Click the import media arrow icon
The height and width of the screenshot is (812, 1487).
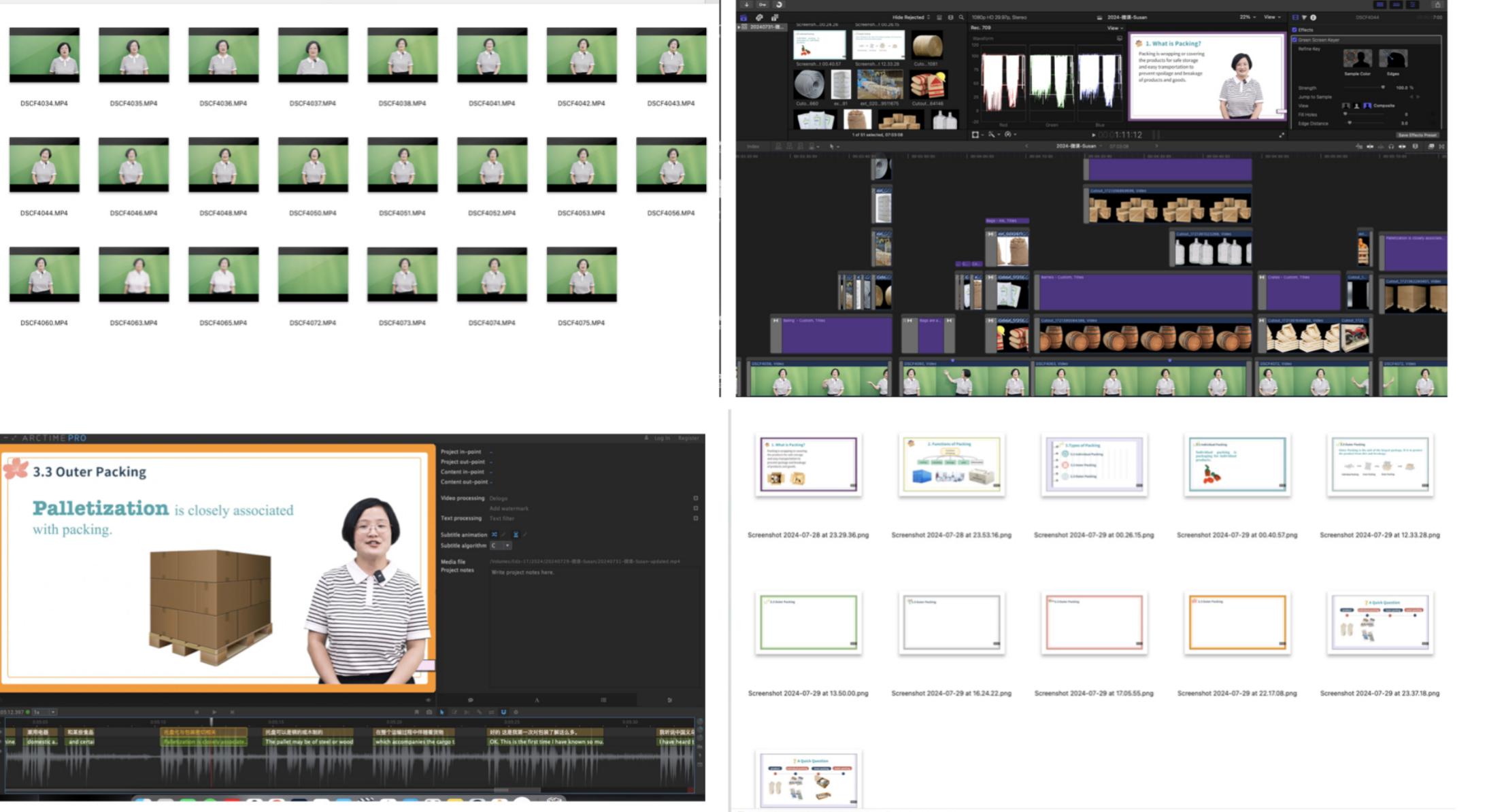pyautogui.click(x=746, y=5)
